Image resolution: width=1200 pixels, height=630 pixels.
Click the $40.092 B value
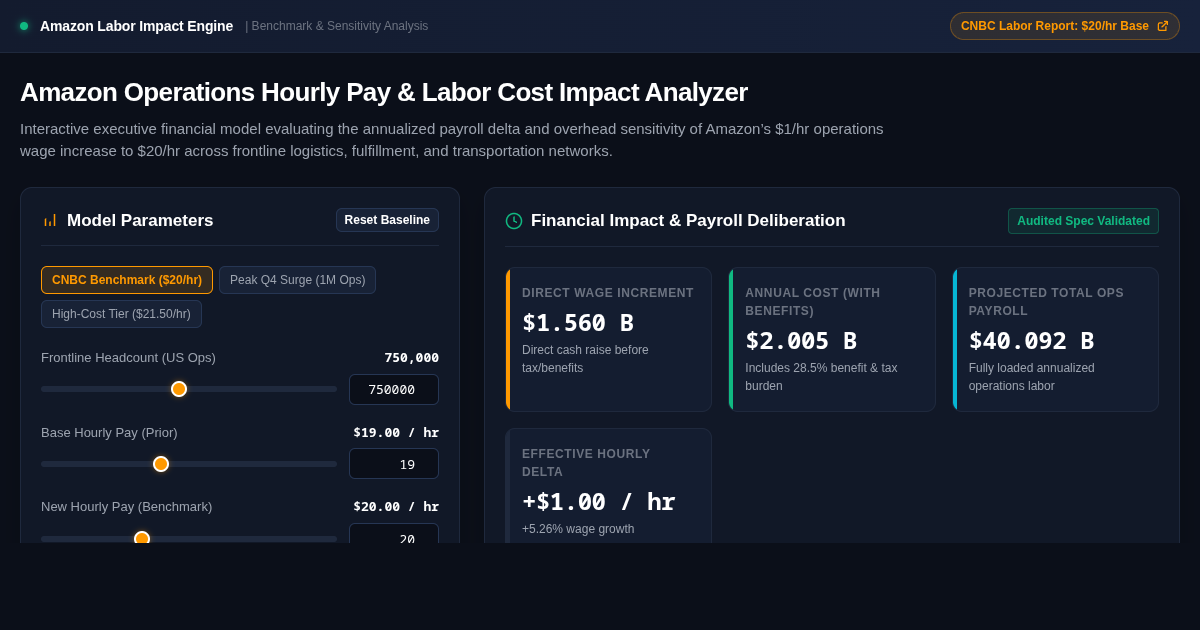(1031, 341)
